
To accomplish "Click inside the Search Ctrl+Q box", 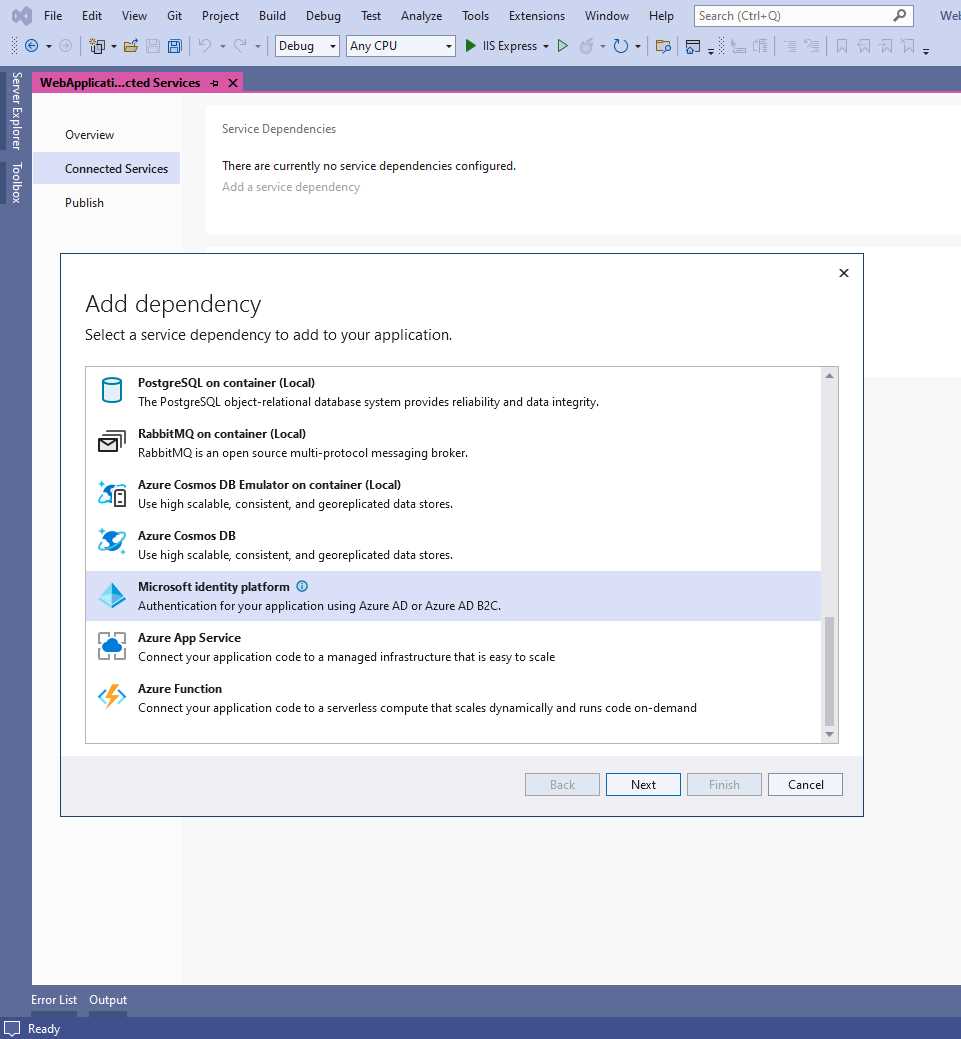I will click(x=790, y=15).
